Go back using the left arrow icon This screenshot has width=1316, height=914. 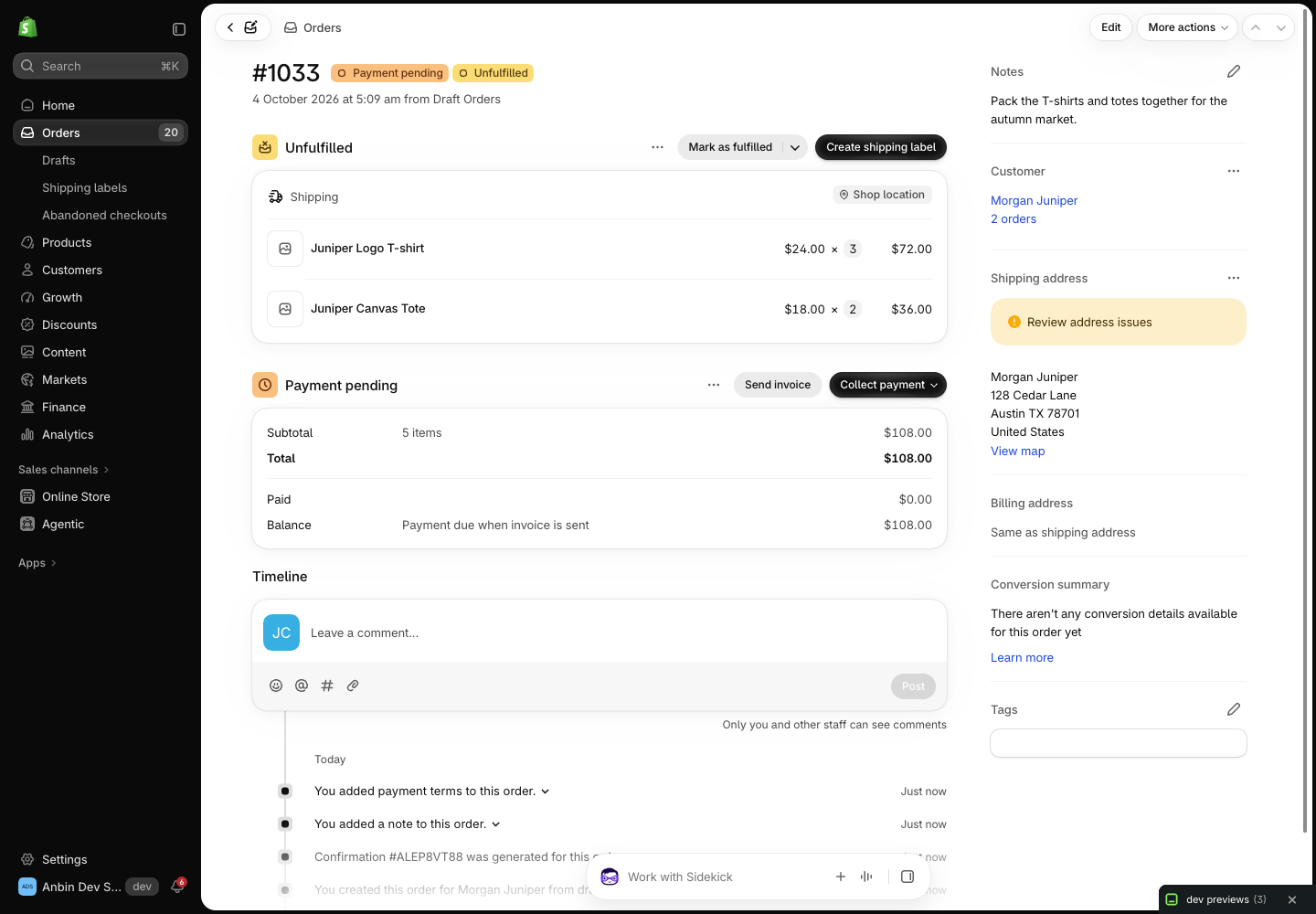tap(230, 27)
